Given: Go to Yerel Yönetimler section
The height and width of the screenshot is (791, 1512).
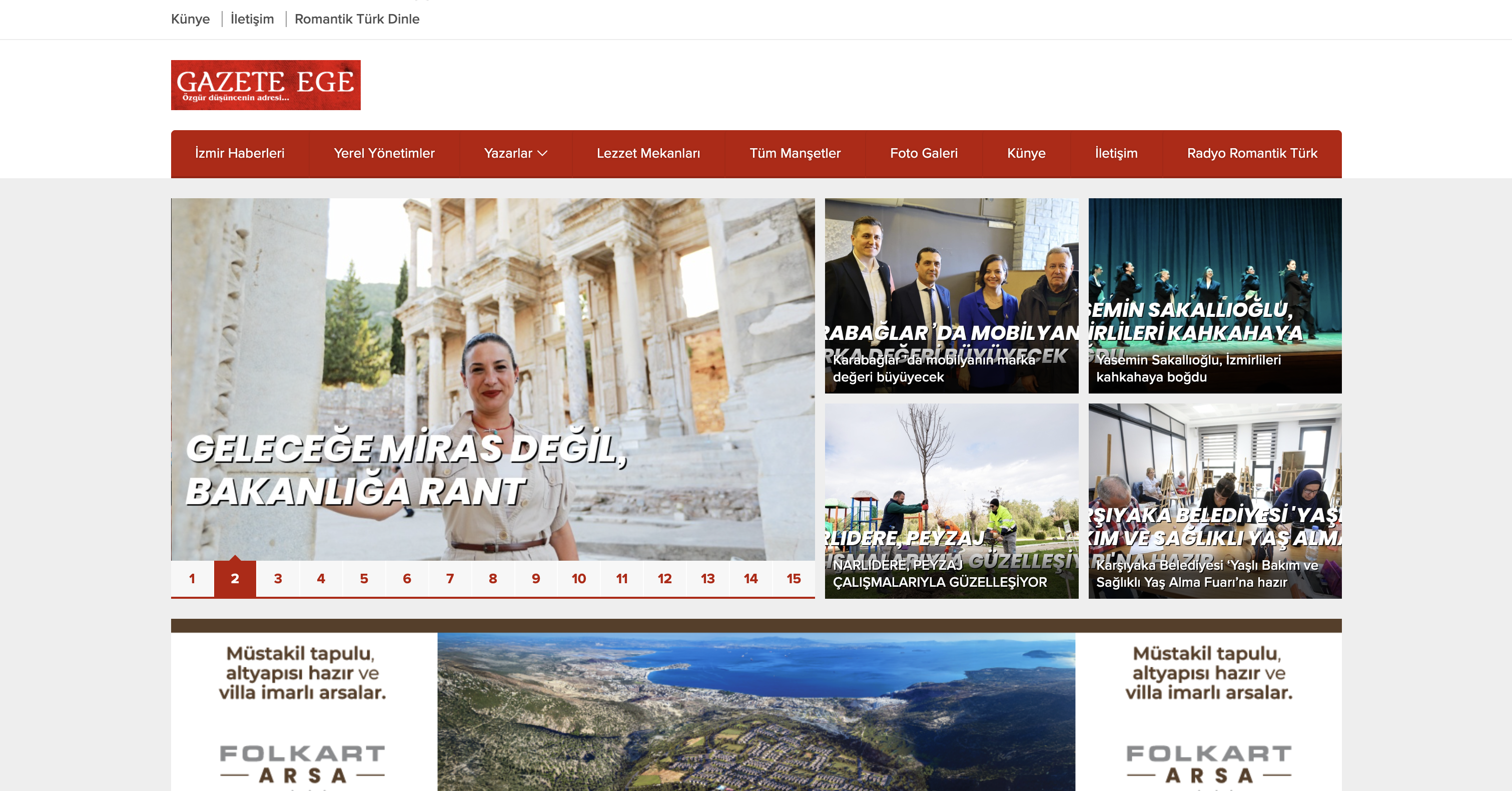Looking at the screenshot, I should pyautogui.click(x=384, y=153).
